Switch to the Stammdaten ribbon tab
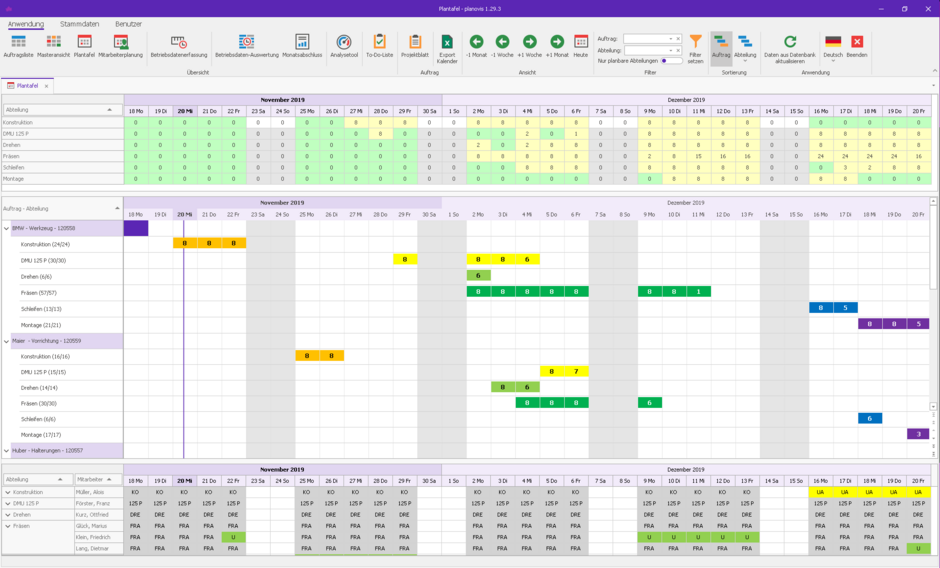 coord(79,23)
